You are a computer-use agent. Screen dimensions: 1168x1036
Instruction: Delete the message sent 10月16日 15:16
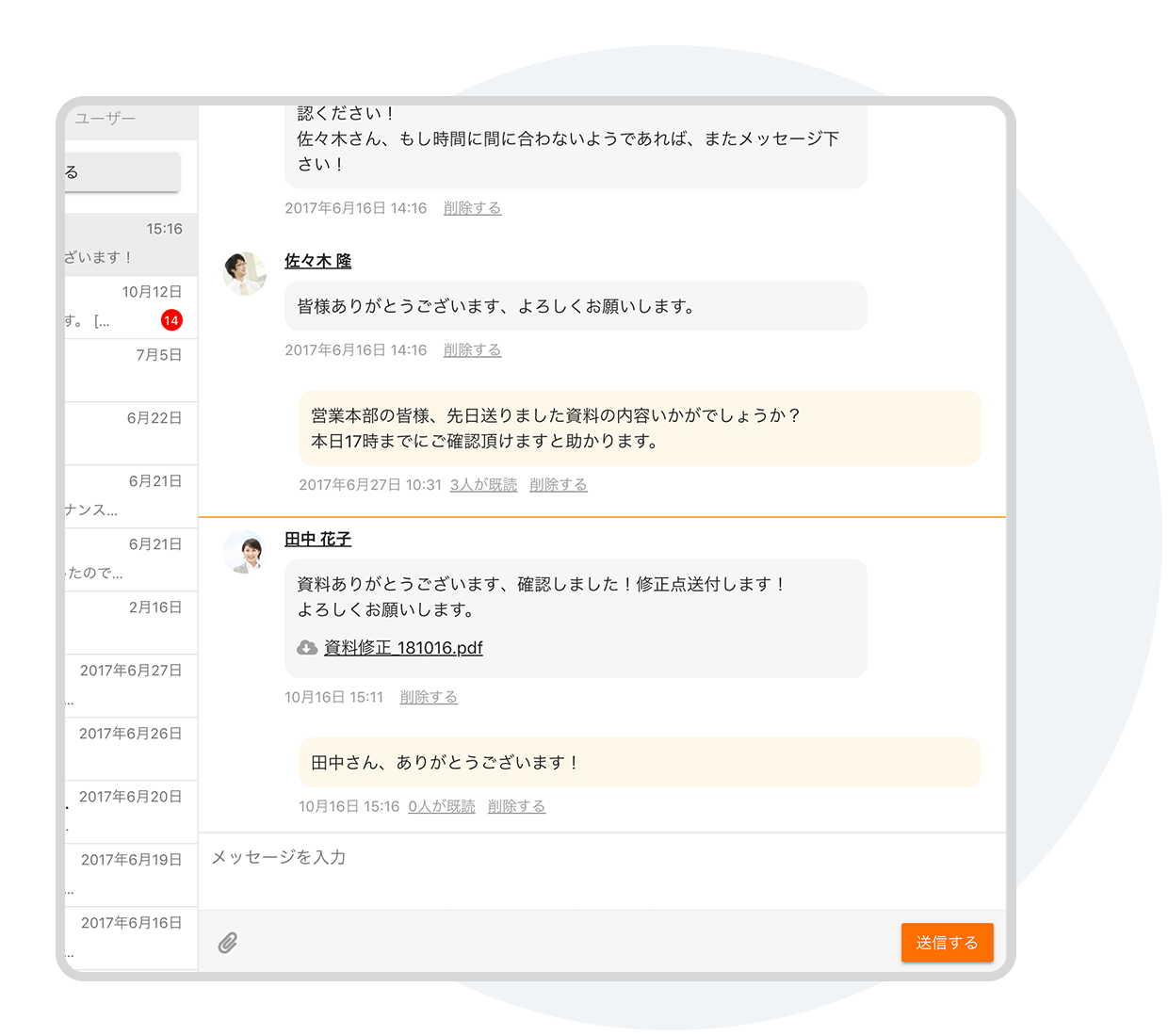click(x=516, y=807)
